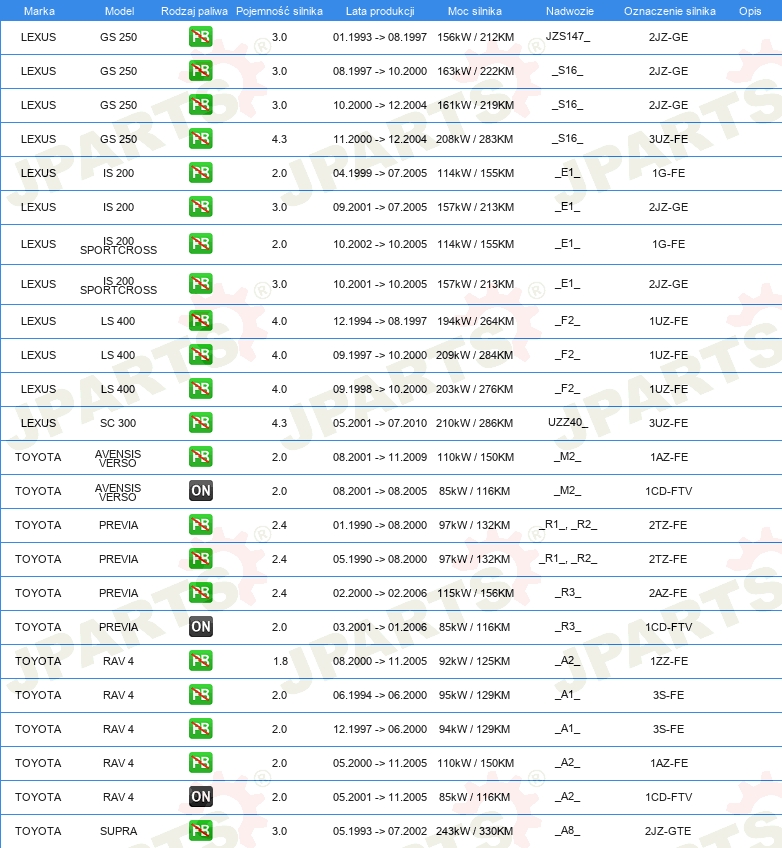Viewport: 782px width, 848px height.
Task: Click 3UZ-FE in the SC 300 row
Action: pyautogui.click(x=668, y=423)
